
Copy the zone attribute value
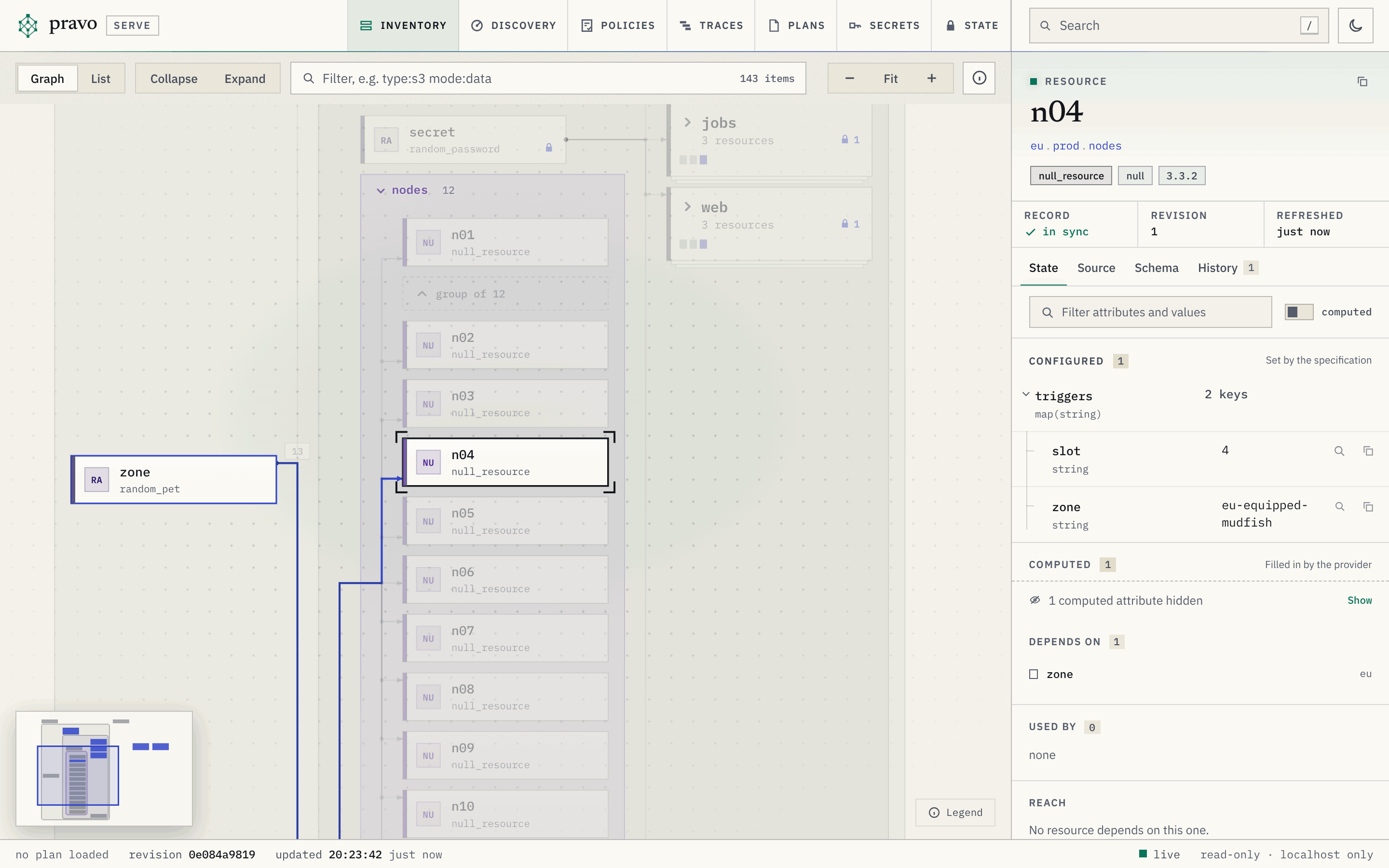tap(1368, 507)
